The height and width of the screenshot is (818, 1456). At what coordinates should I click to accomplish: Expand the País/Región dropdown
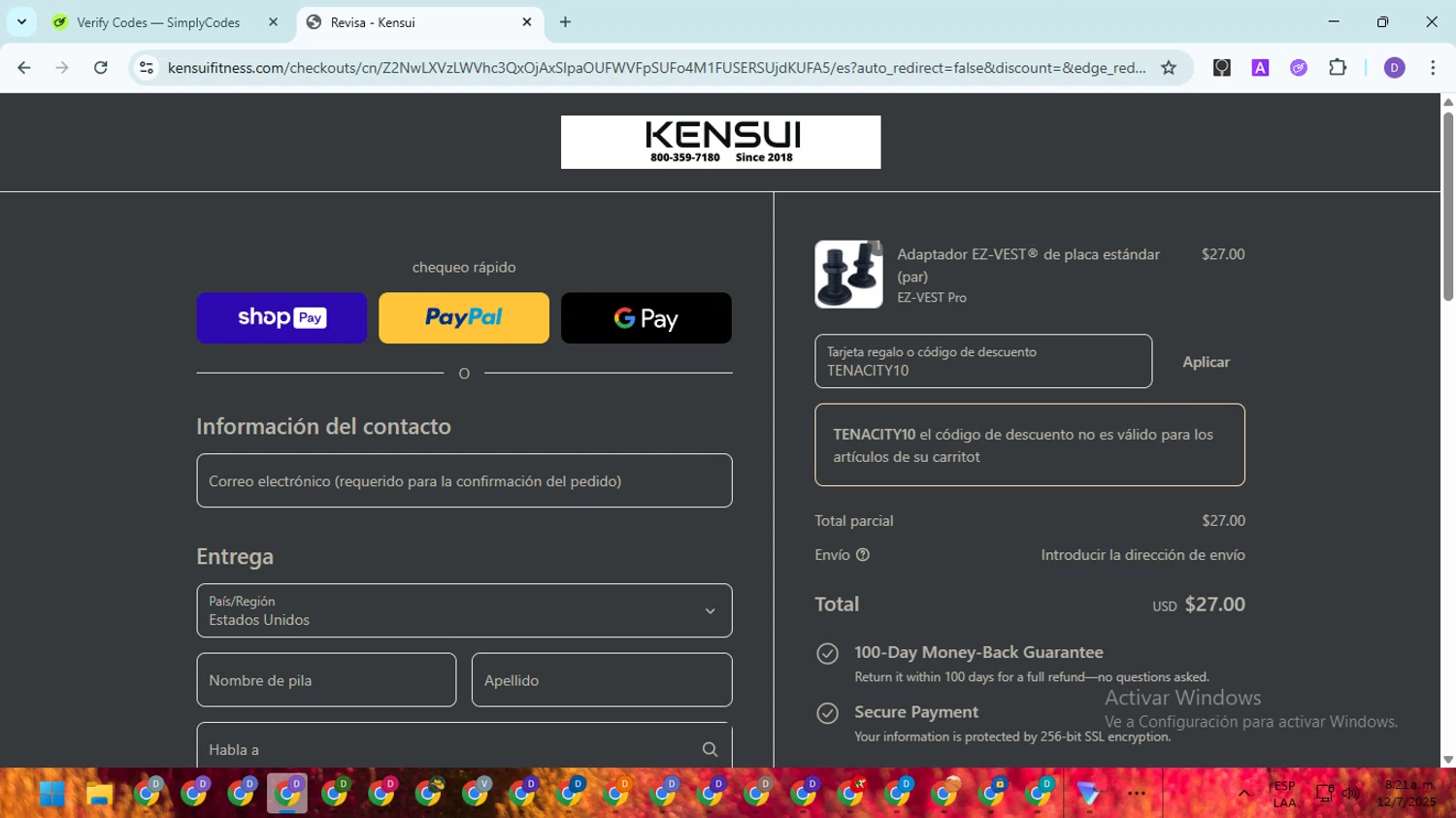[464, 610]
